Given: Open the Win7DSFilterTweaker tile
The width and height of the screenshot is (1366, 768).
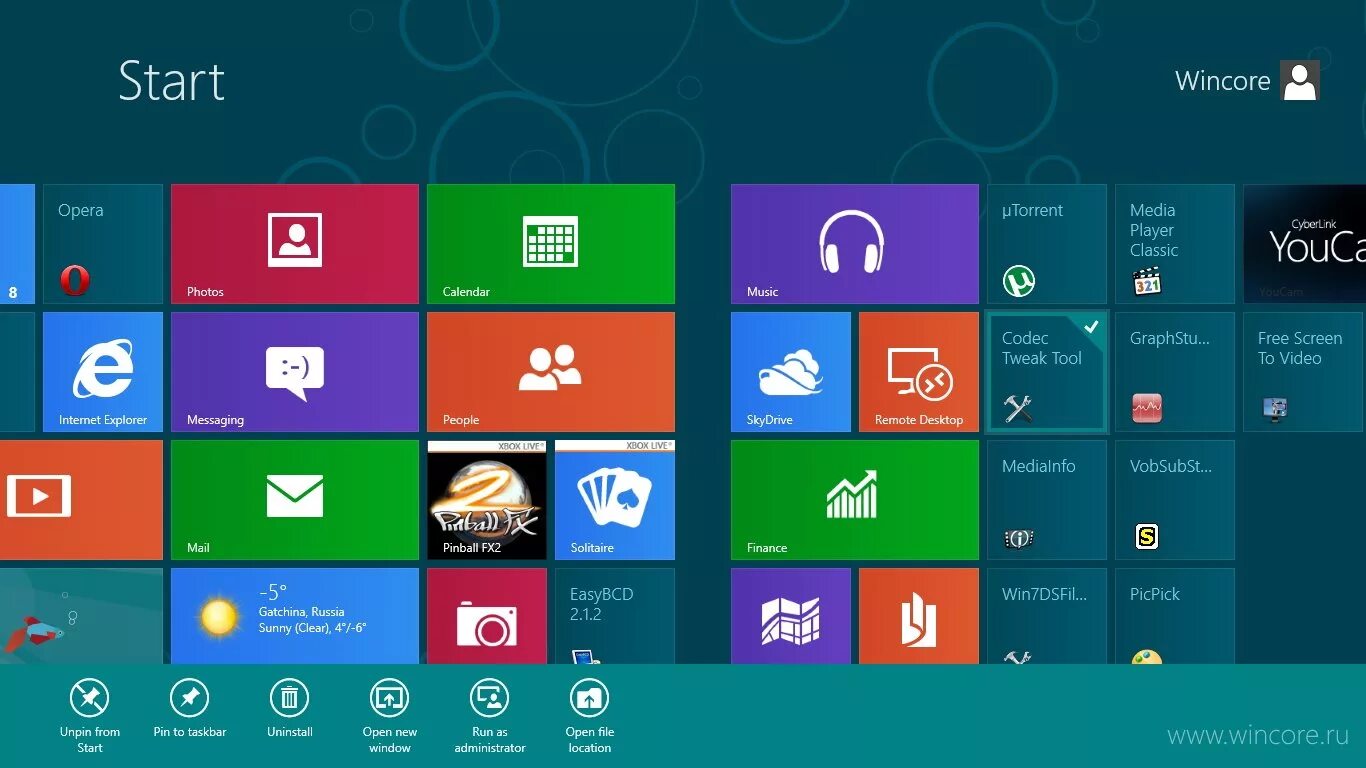Looking at the screenshot, I should 1047,616.
